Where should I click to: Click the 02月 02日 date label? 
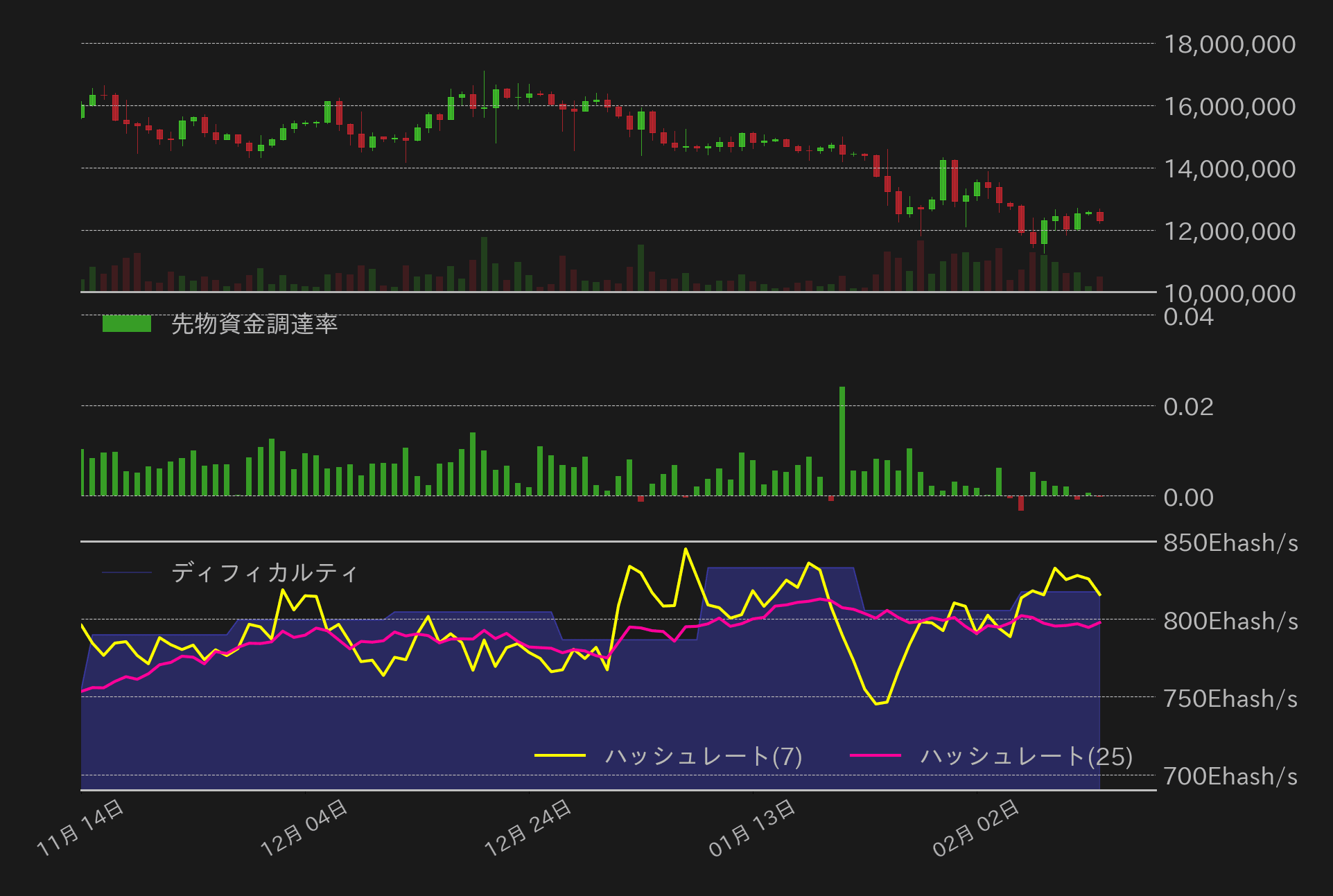tap(977, 827)
